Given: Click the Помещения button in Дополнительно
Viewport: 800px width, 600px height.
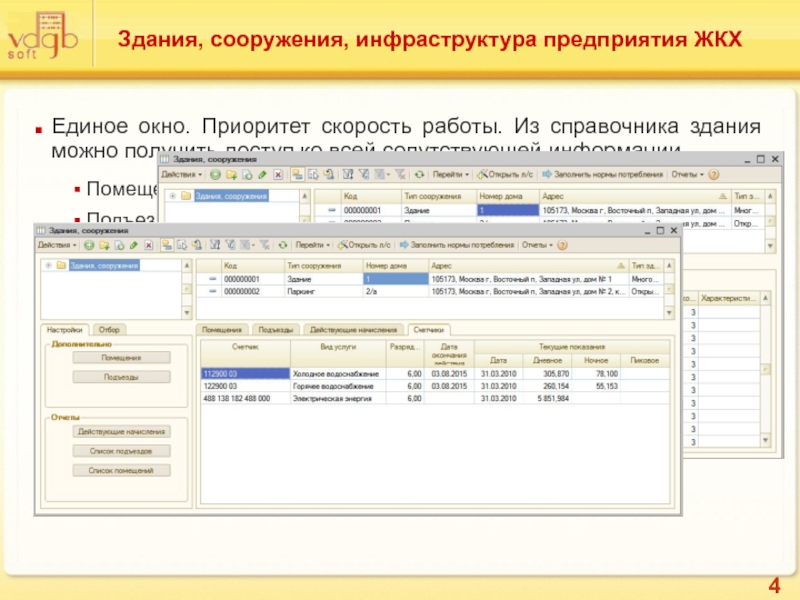Looking at the screenshot, I should click(121, 357).
